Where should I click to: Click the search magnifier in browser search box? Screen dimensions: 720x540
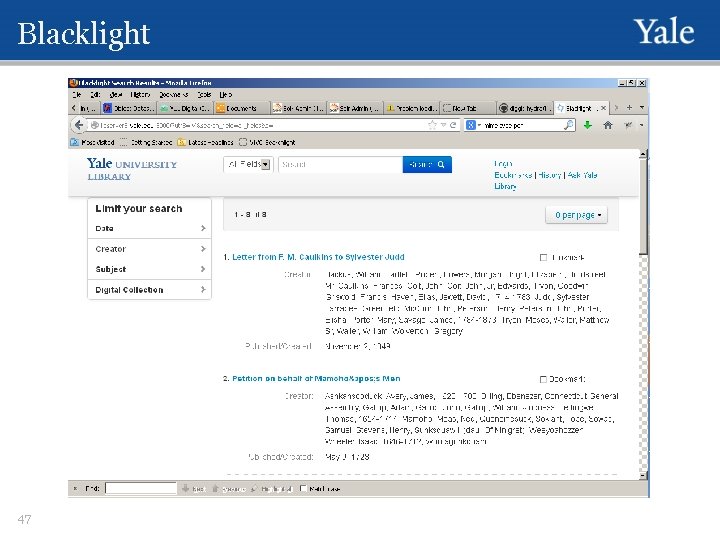(x=568, y=125)
